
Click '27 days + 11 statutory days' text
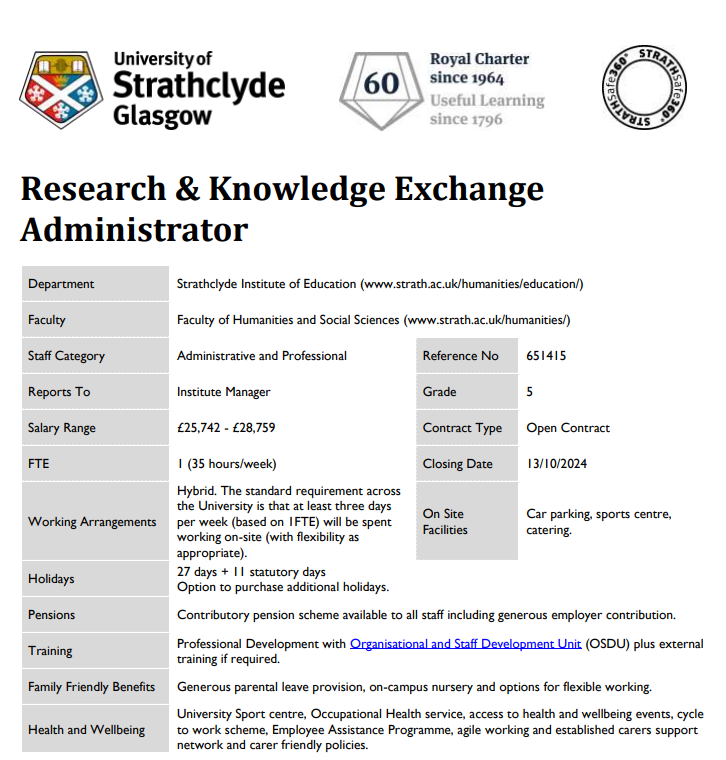[x=251, y=572]
